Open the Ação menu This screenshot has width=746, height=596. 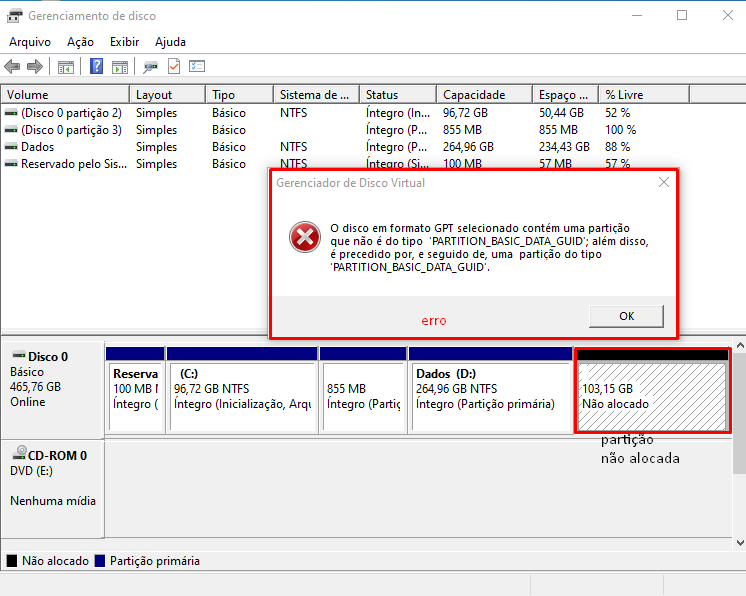[80, 42]
